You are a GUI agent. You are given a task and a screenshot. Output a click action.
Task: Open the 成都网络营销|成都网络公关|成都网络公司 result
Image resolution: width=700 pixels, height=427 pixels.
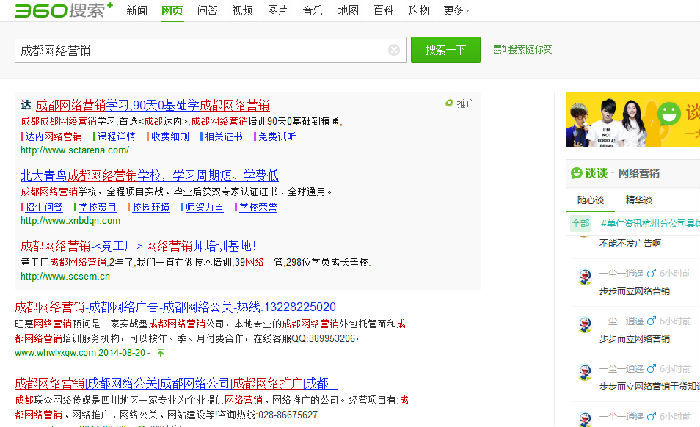pyautogui.click(x=176, y=383)
